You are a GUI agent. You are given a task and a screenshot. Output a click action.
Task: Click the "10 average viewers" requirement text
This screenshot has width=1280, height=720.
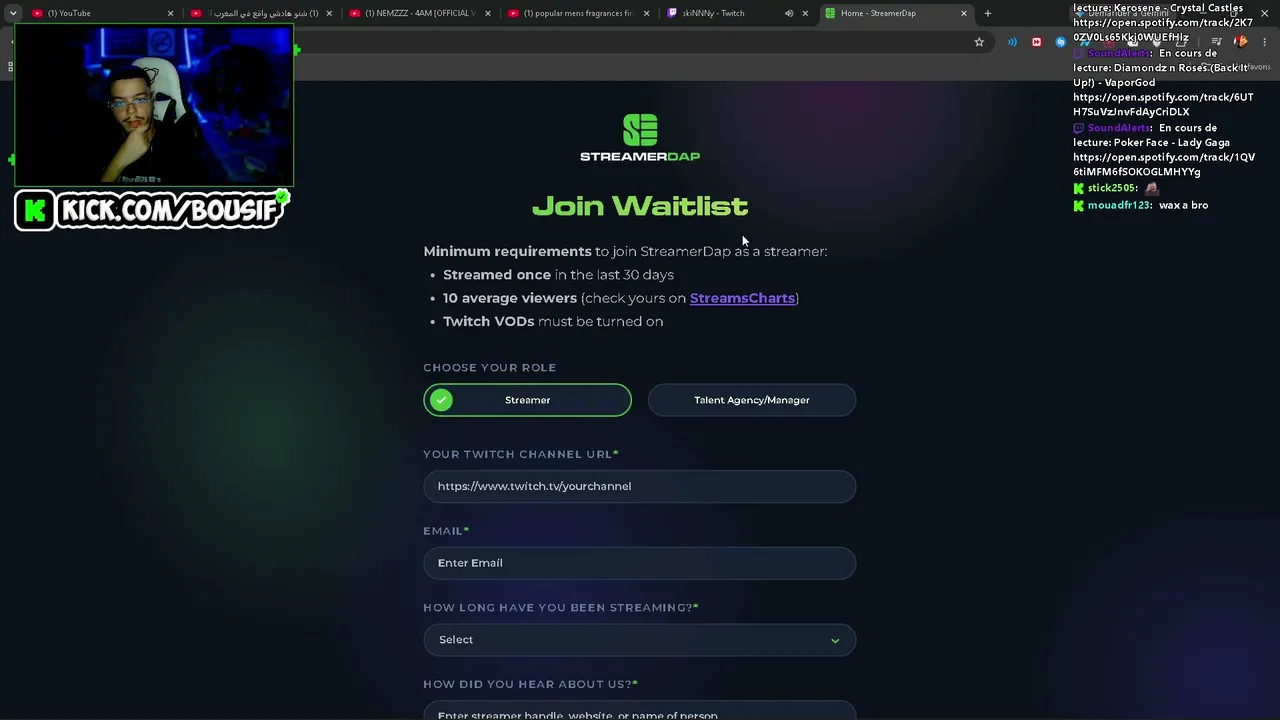(x=510, y=298)
